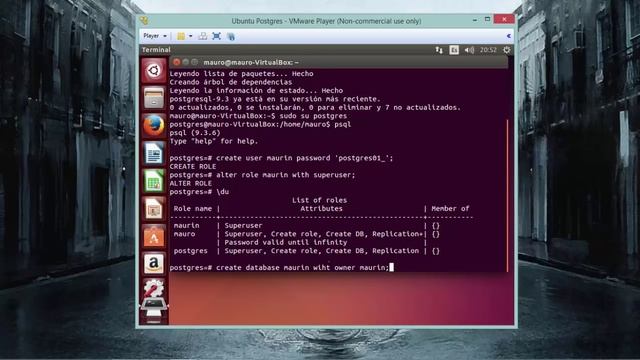Open the Ubuntu Dash home launcher
This screenshot has height=360, width=640.
pos(153,71)
